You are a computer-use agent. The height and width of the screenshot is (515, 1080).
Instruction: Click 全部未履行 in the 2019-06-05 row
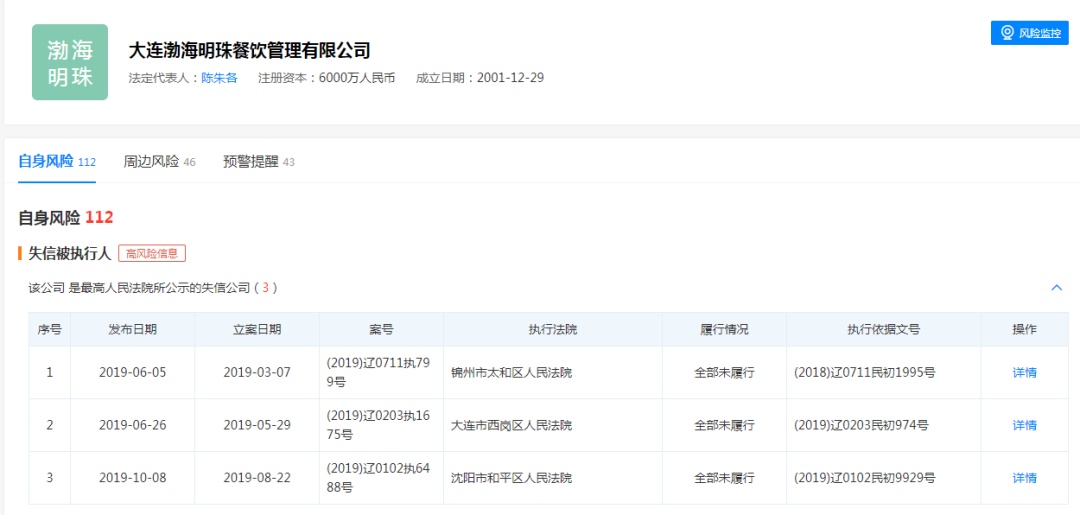coord(724,373)
